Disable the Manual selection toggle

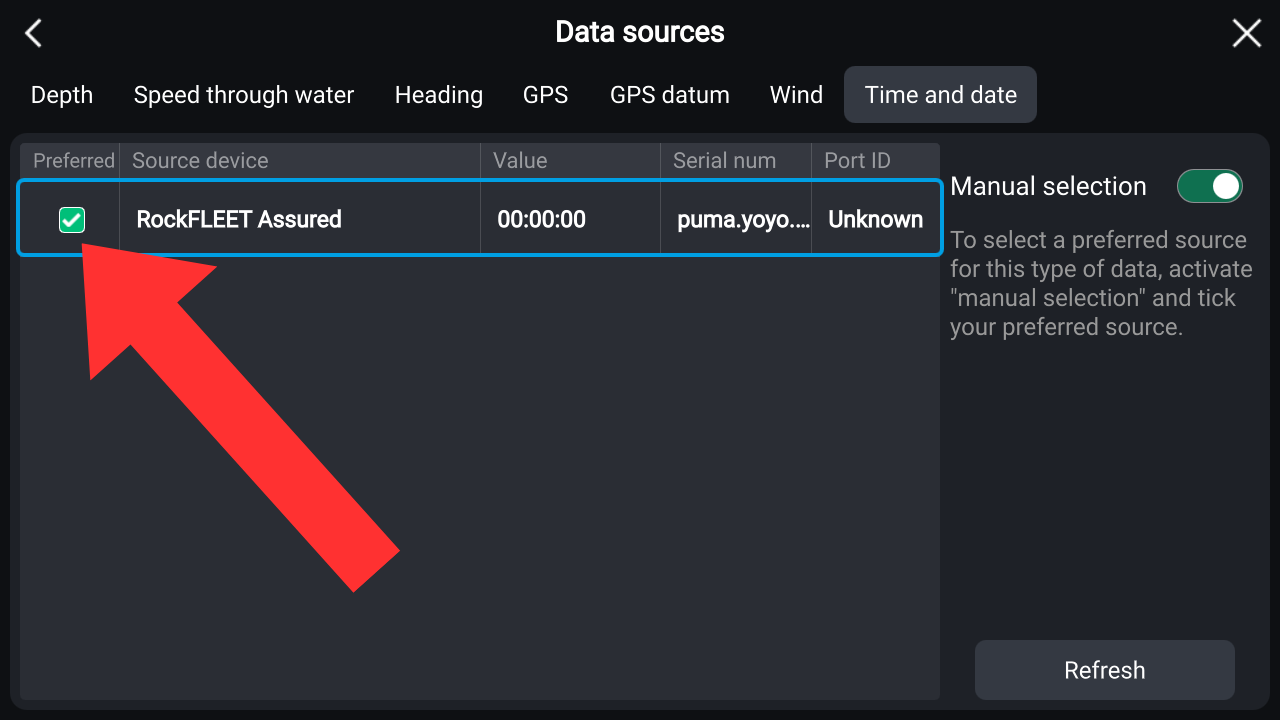click(1209, 186)
